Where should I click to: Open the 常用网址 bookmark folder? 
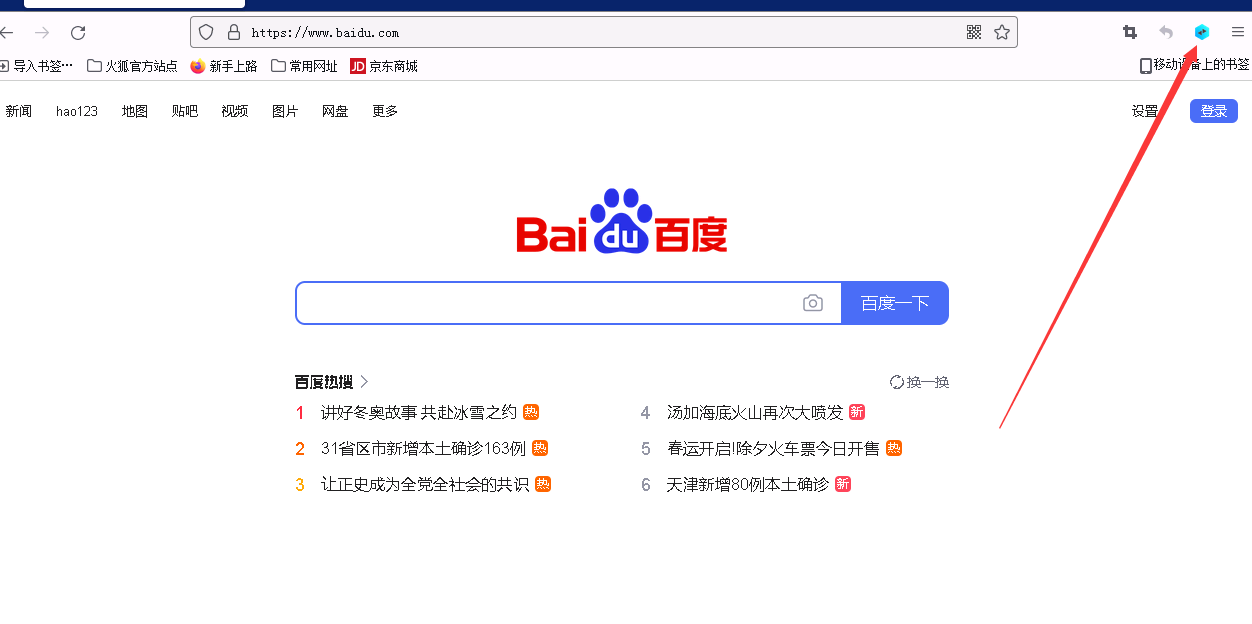click(x=304, y=66)
